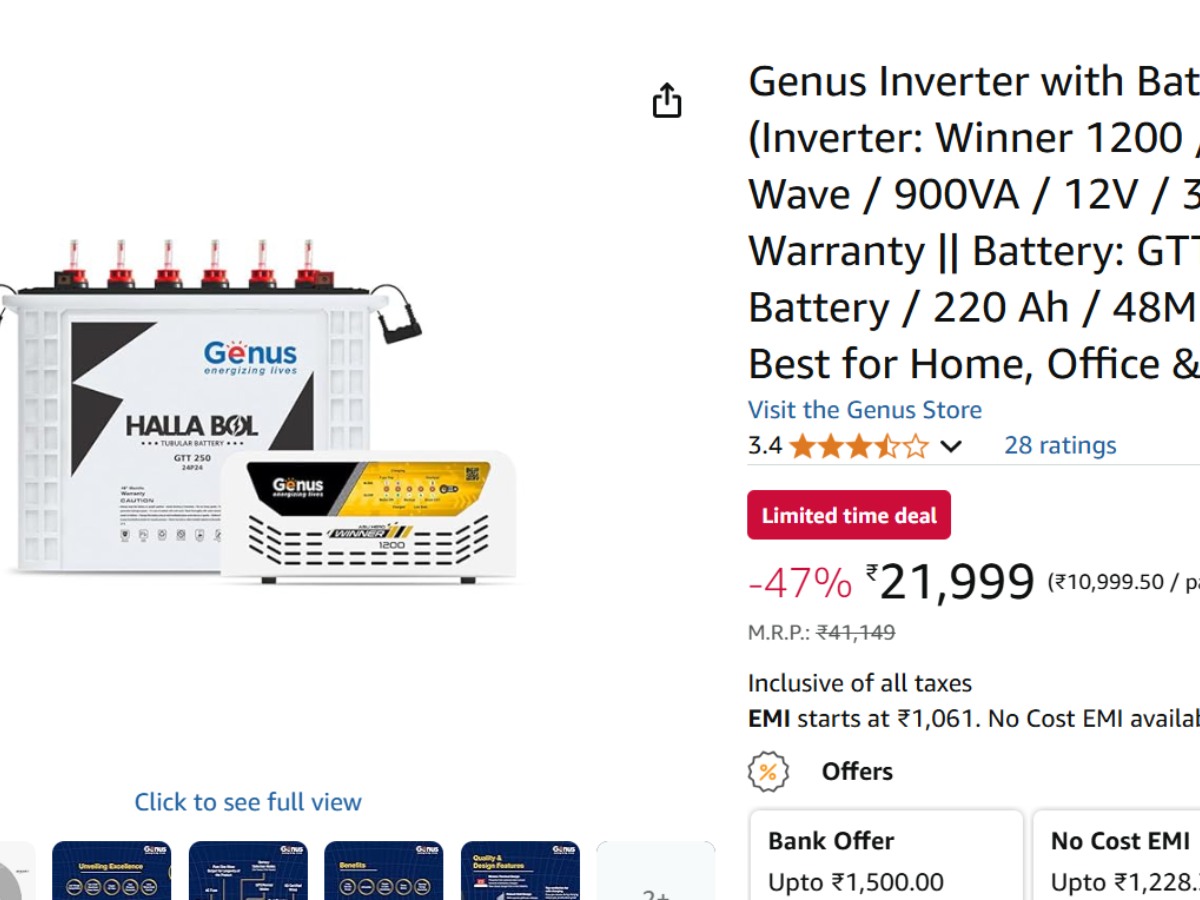The width and height of the screenshot is (1200, 900).
Task: Click the Limited time deal badge
Action: tap(849, 516)
